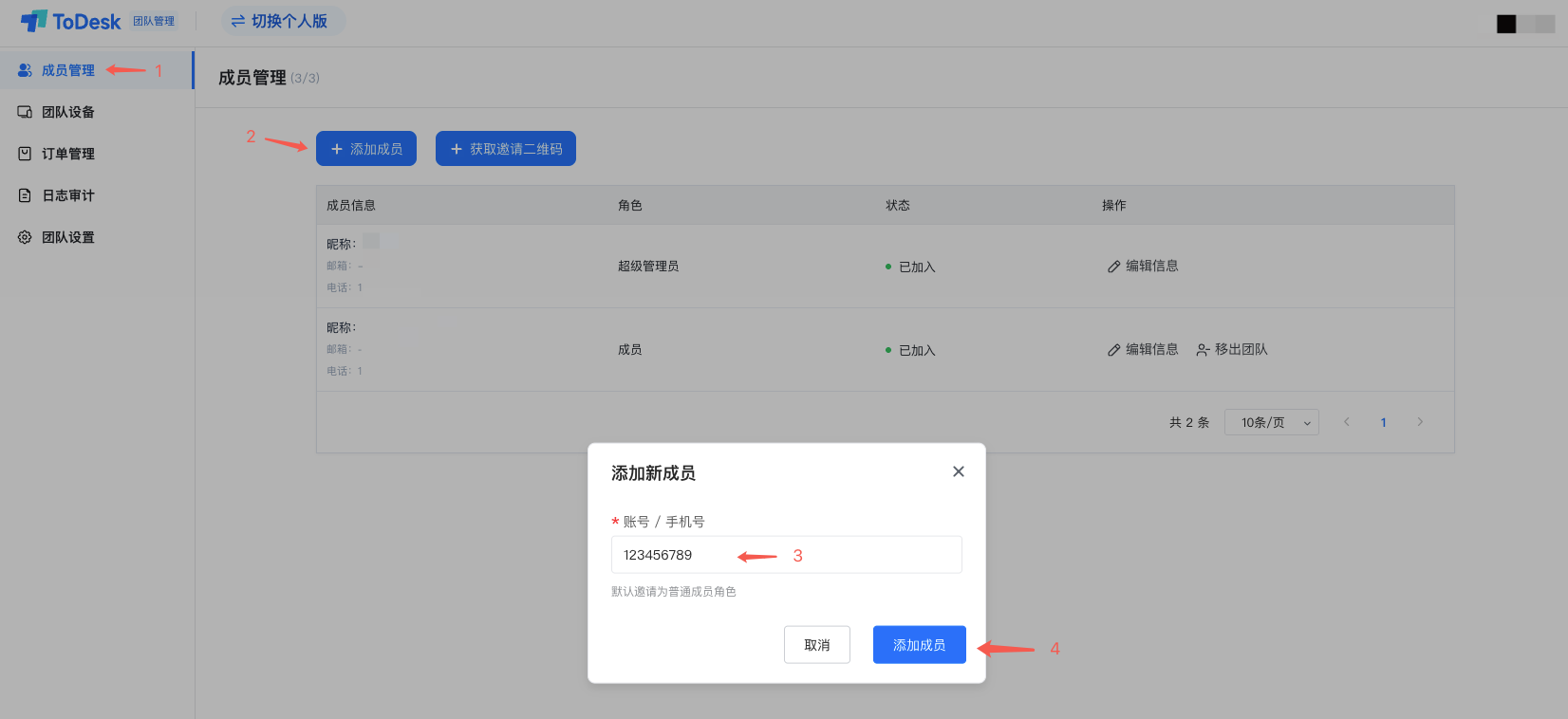Click the 订单管理 sidebar icon
Viewport: 1568px width, 719px height.
(x=25, y=154)
